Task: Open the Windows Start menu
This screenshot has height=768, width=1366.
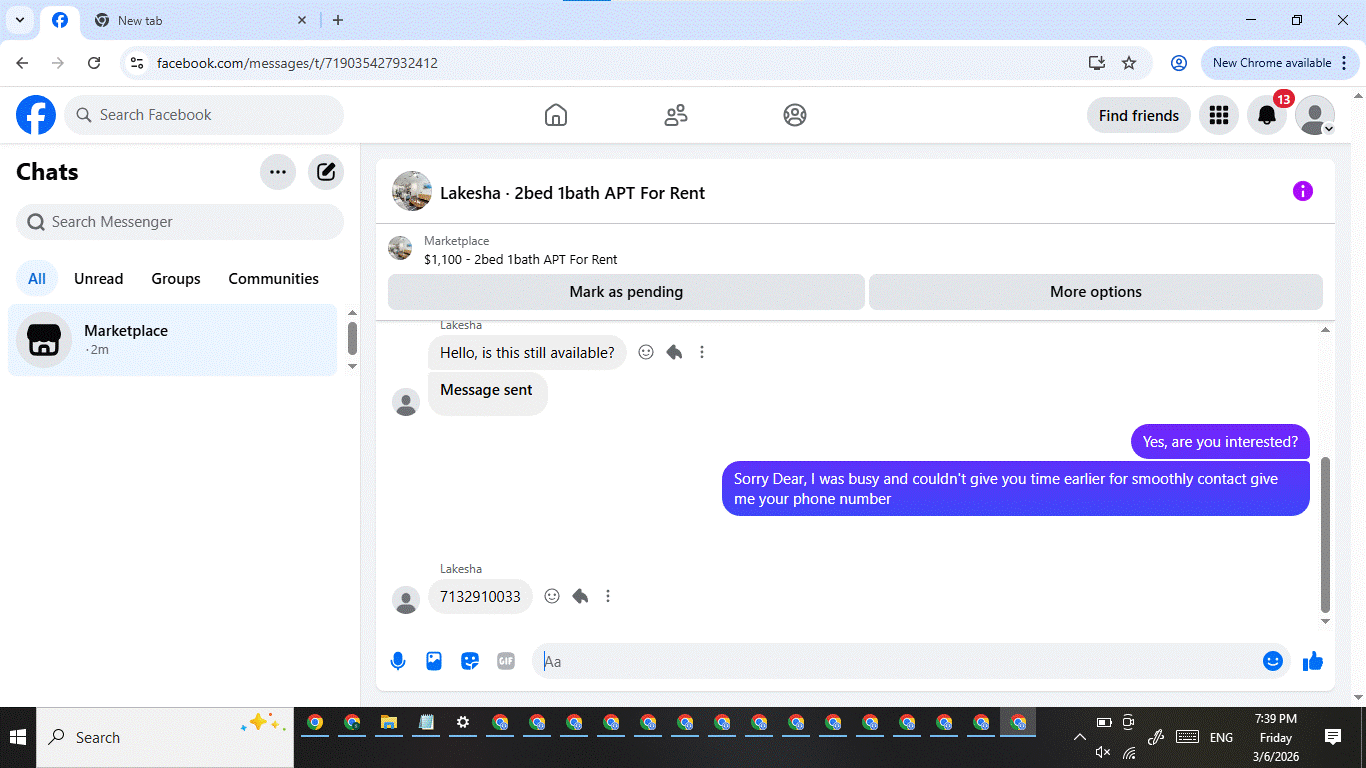Action: pyautogui.click(x=18, y=737)
